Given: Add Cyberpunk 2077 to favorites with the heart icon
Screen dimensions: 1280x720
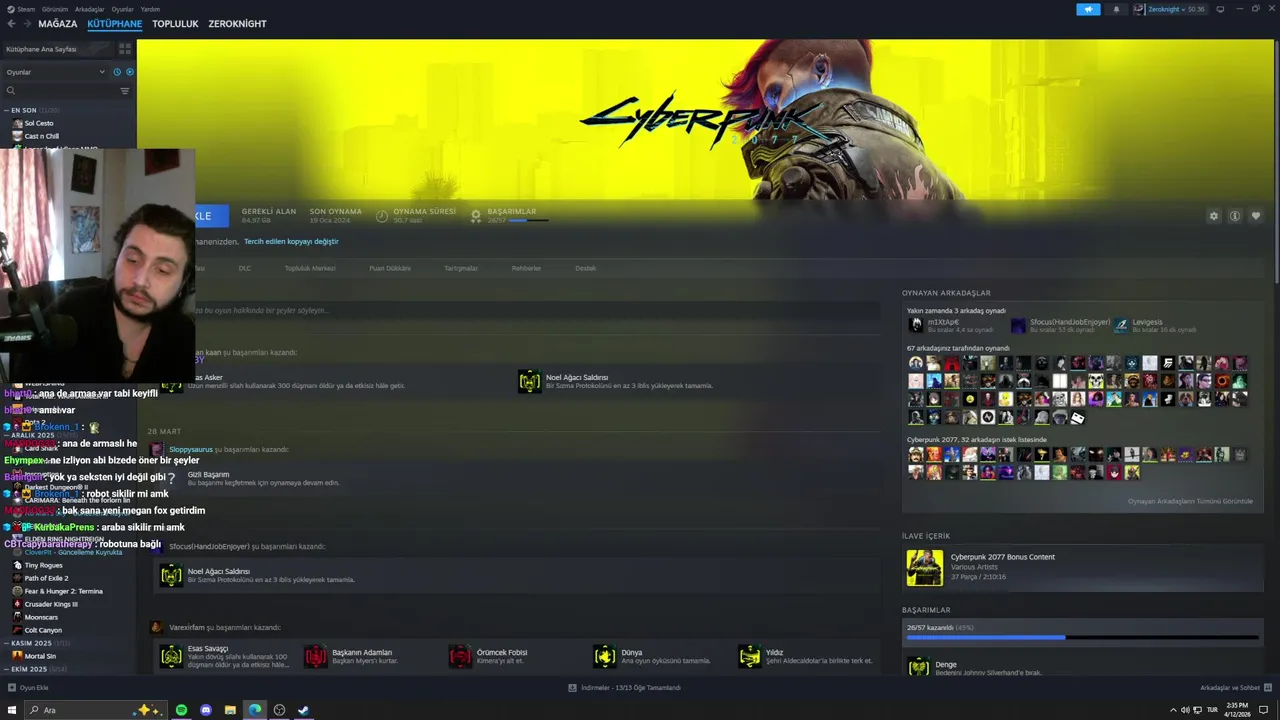Looking at the screenshot, I should 1256,216.
